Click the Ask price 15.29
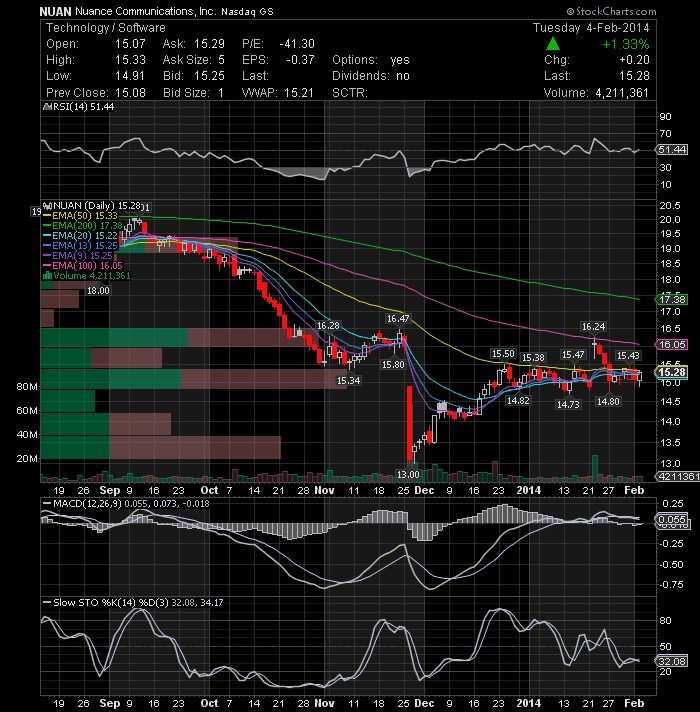The height and width of the screenshot is (712, 700). [x=209, y=44]
